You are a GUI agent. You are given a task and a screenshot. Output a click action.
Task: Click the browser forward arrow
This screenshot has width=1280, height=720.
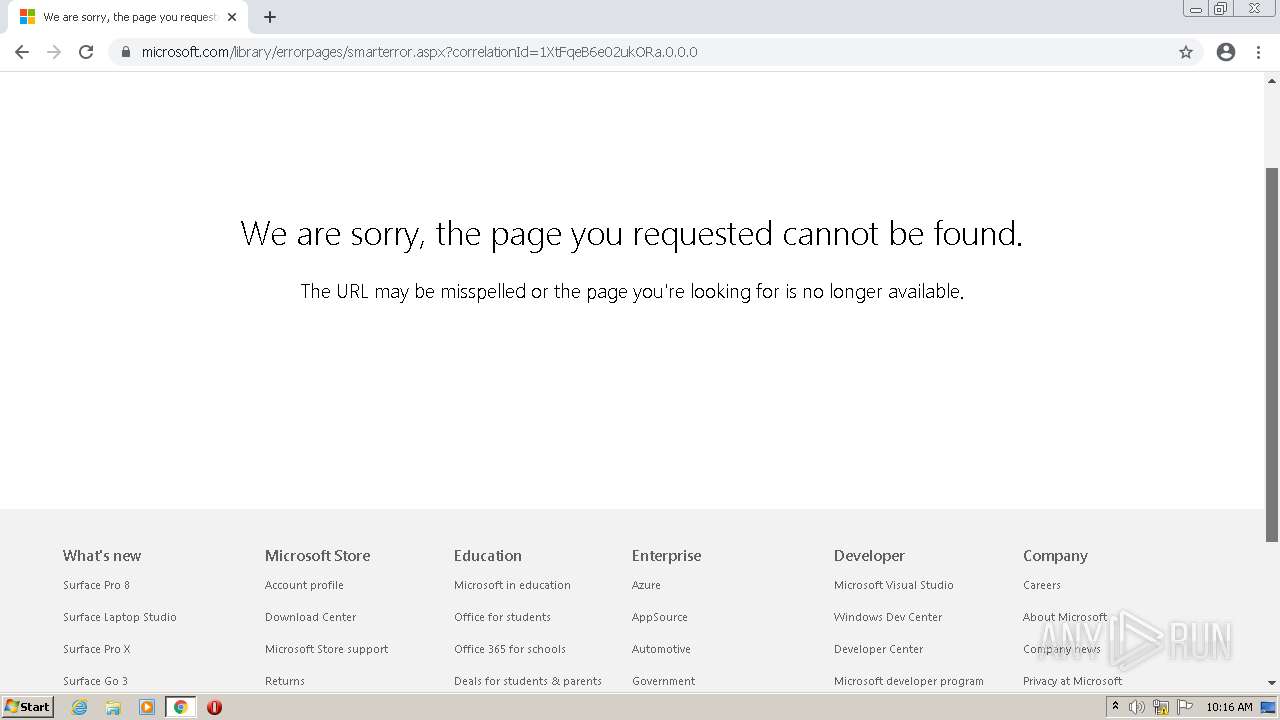coord(54,52)
